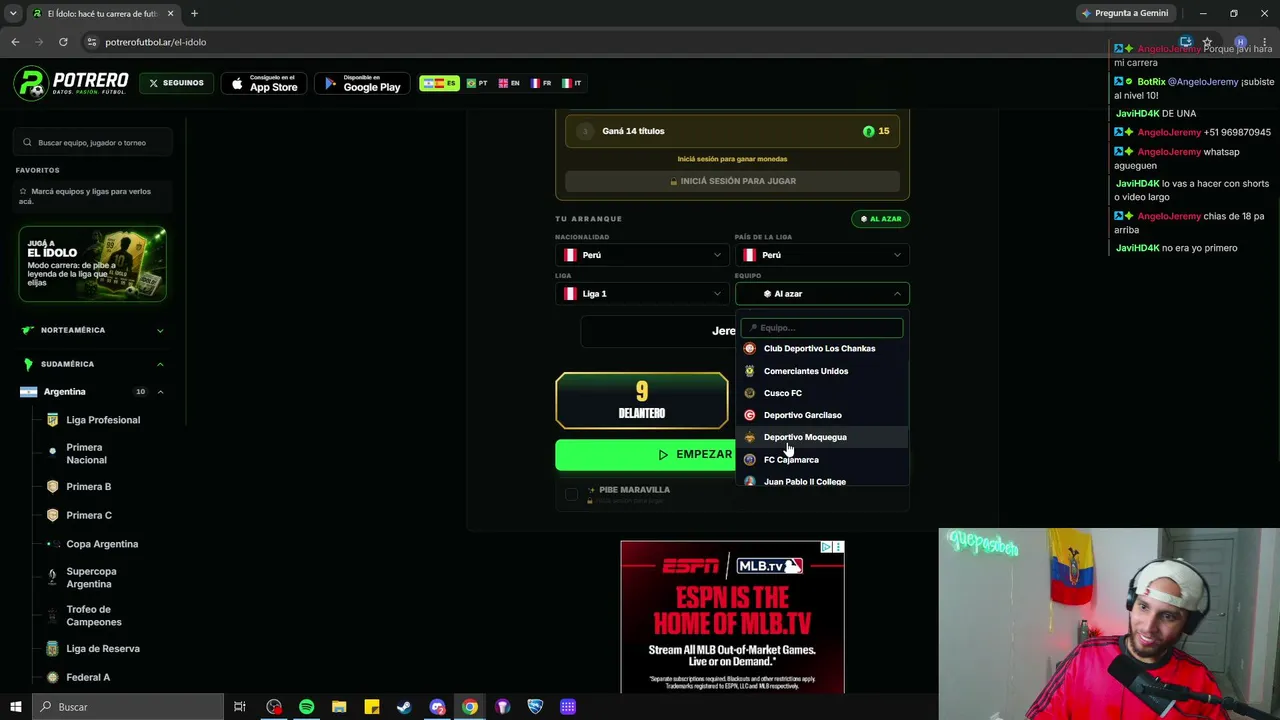Select Comerciantes Unidos from team list
Image resolution: width=1280 pixels, height=720 pixels.
point(822,371)
